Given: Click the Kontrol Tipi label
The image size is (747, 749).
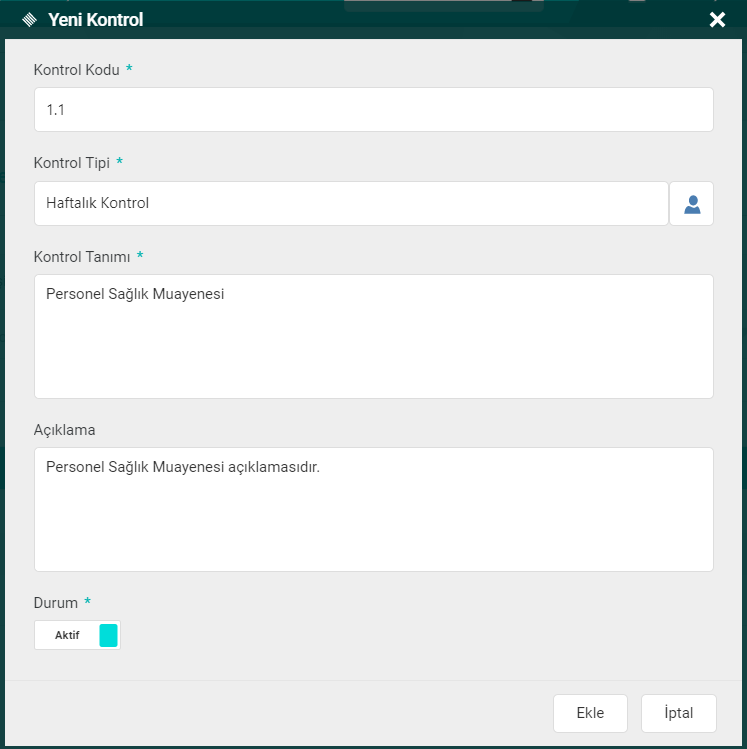Looking at the screenshot, I should pos(72,163).
